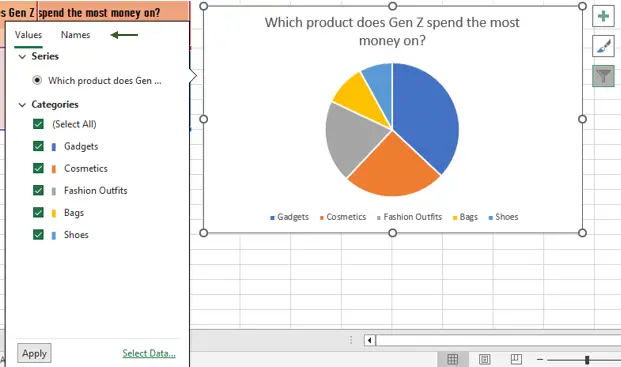
Task: Uncheck the Gadgets category checkbox
Action: click(38, 146)
